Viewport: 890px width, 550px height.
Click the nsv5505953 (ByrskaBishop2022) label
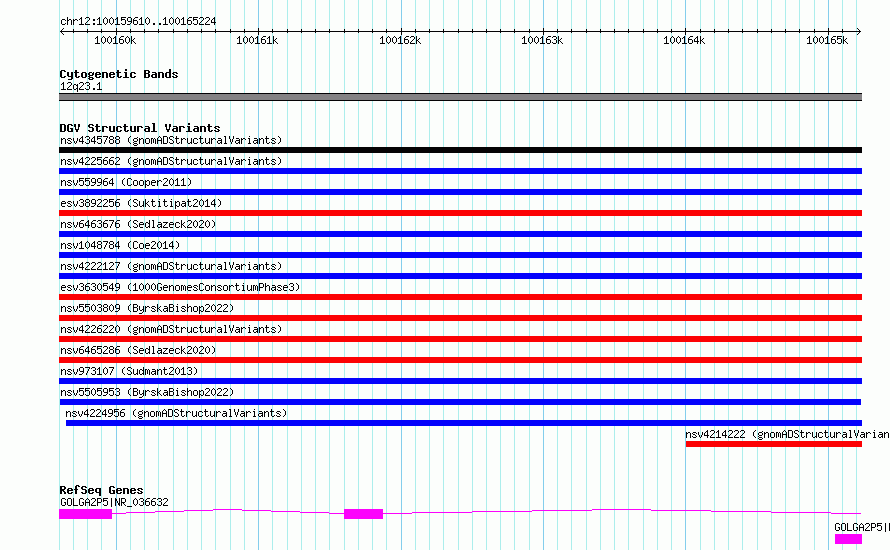coord(147,392)
